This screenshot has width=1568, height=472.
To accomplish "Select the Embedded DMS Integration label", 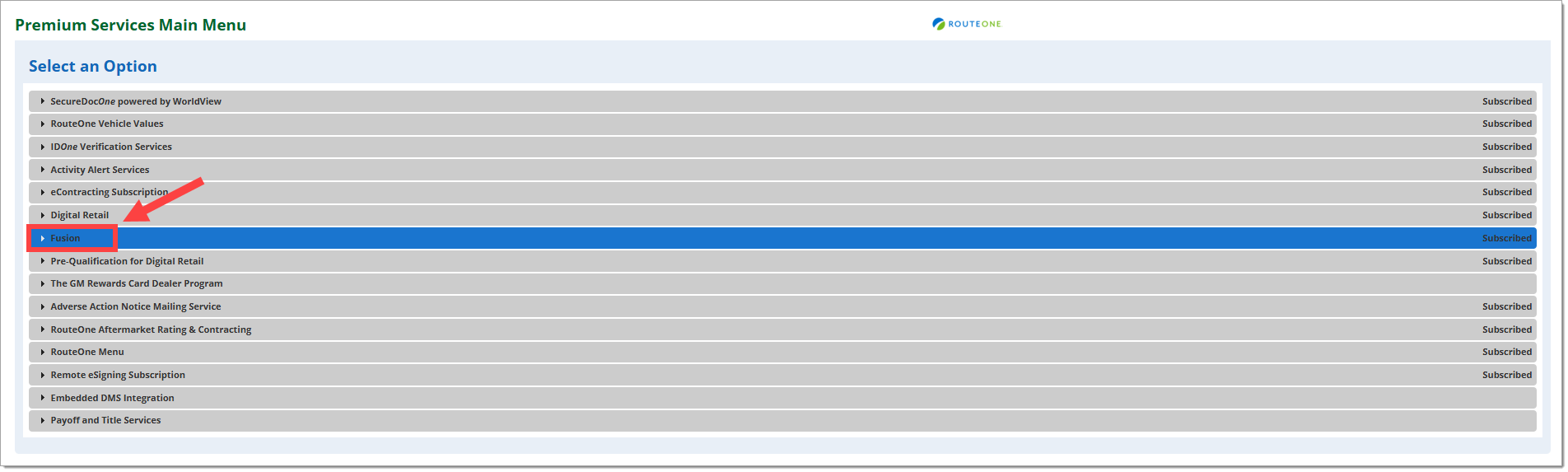I will pyautogui.click(x=113, y=398).
